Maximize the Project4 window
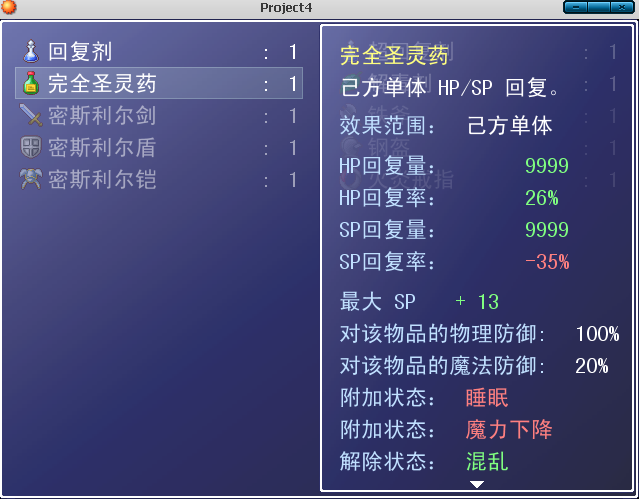Screen dimensions: 639x499 point(599,7)
